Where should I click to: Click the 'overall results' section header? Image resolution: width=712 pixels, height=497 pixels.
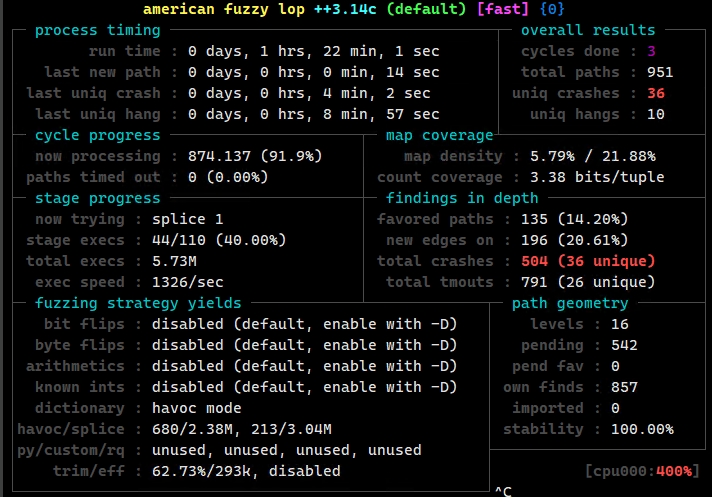coord(588,30)
